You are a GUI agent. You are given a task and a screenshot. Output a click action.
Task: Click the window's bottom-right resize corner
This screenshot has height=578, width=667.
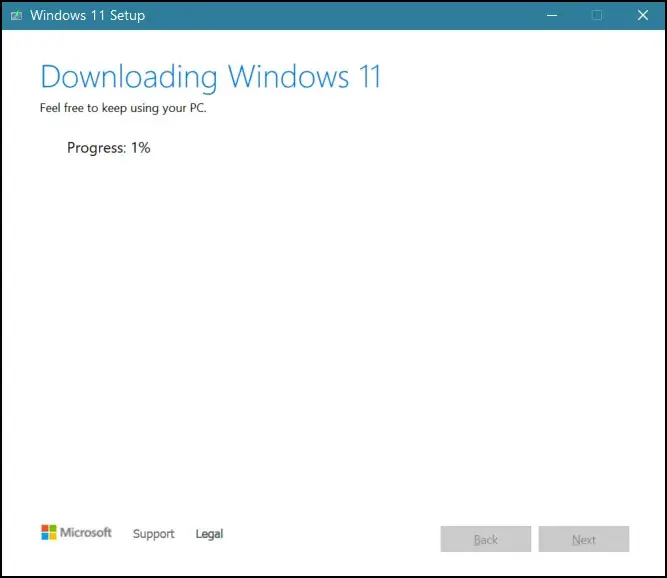[664, 575]
